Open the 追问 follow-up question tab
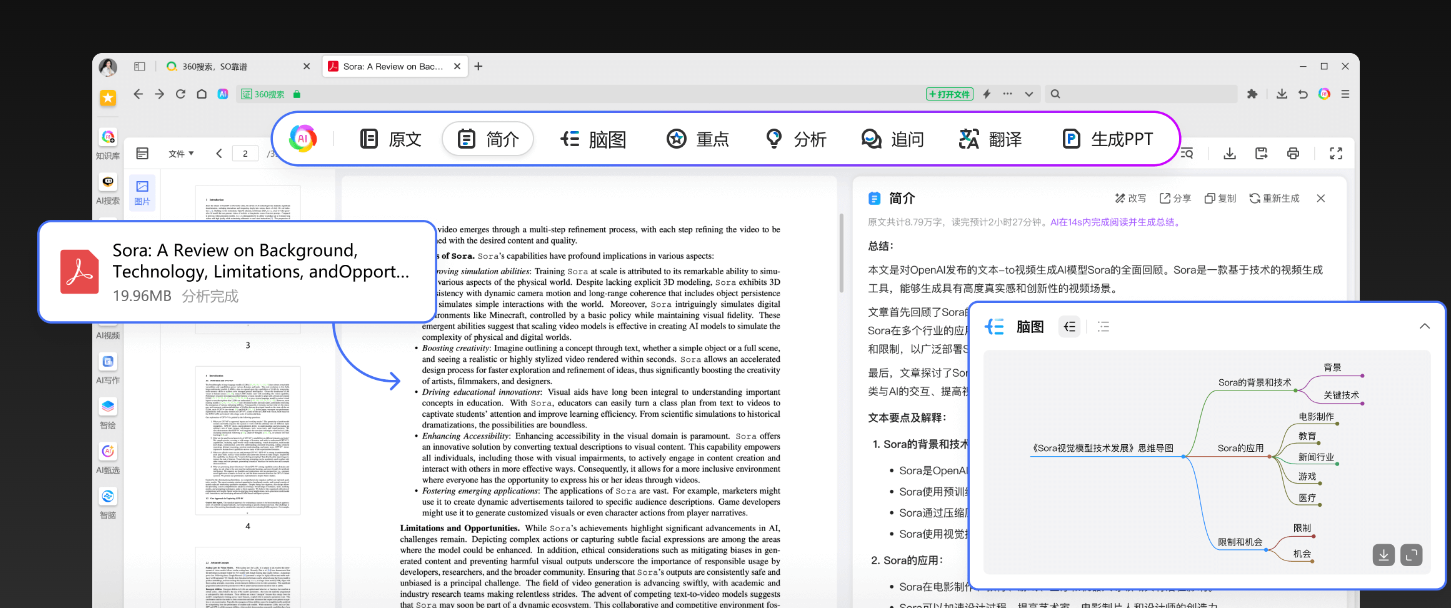This screenshot has width=1451, height=608. tap(892, 139)
